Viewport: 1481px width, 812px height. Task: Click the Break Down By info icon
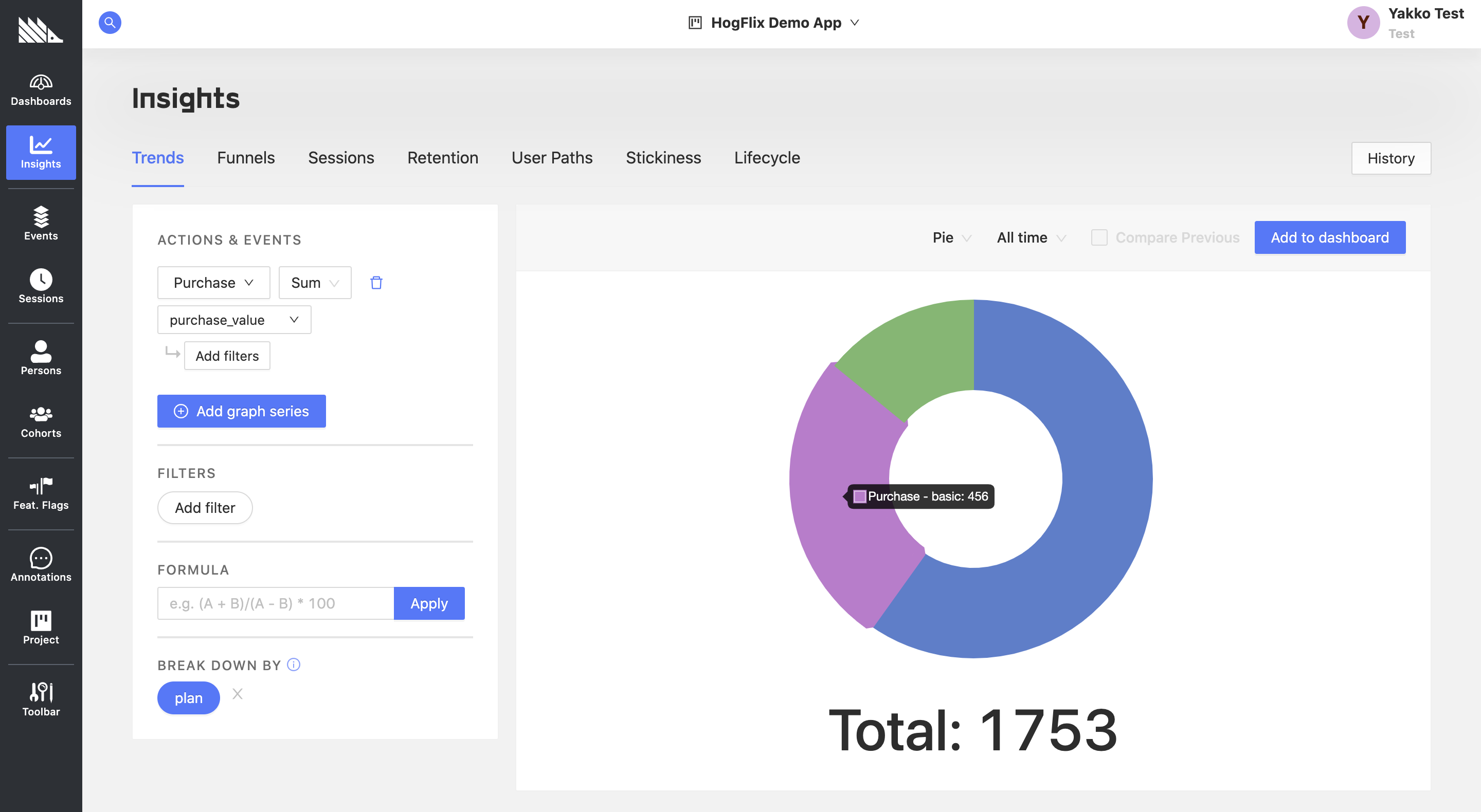(293, 665)
